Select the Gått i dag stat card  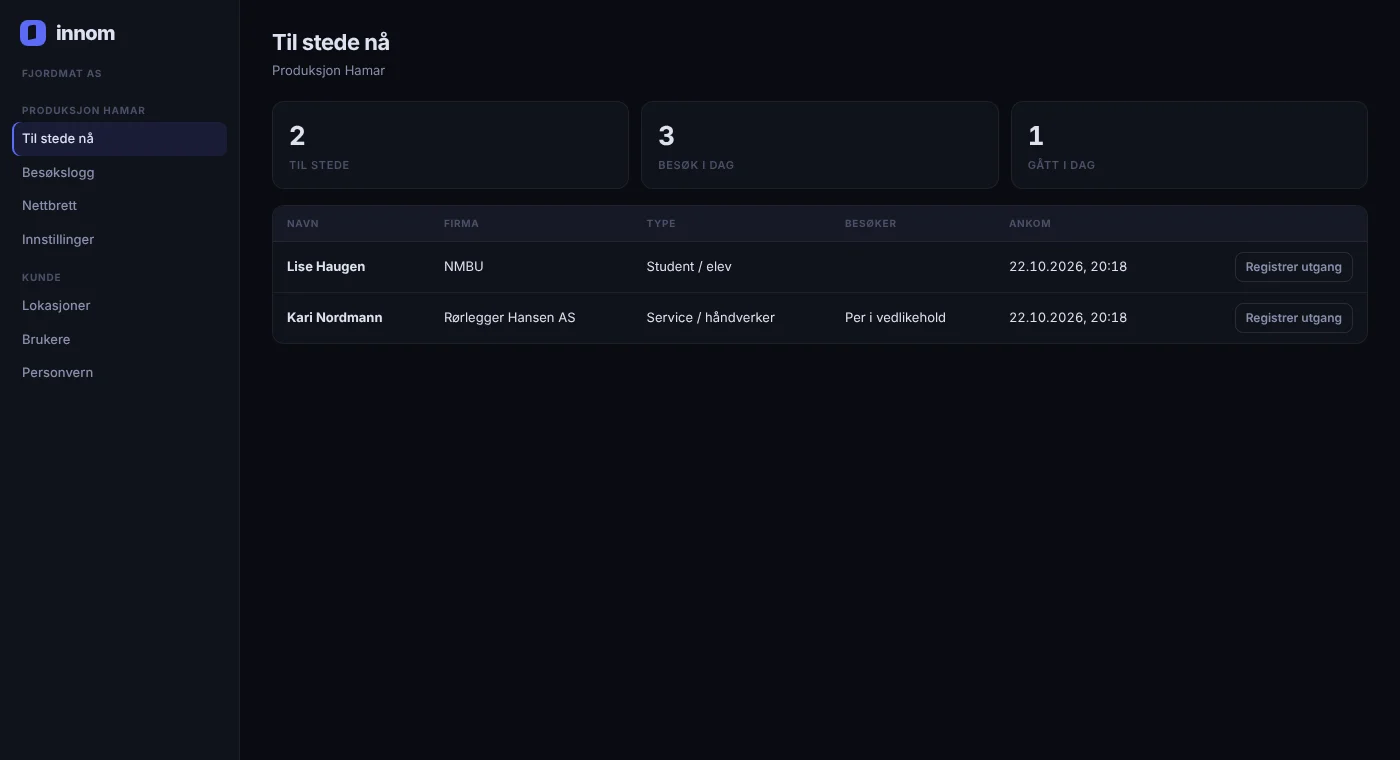point(1189,145)
